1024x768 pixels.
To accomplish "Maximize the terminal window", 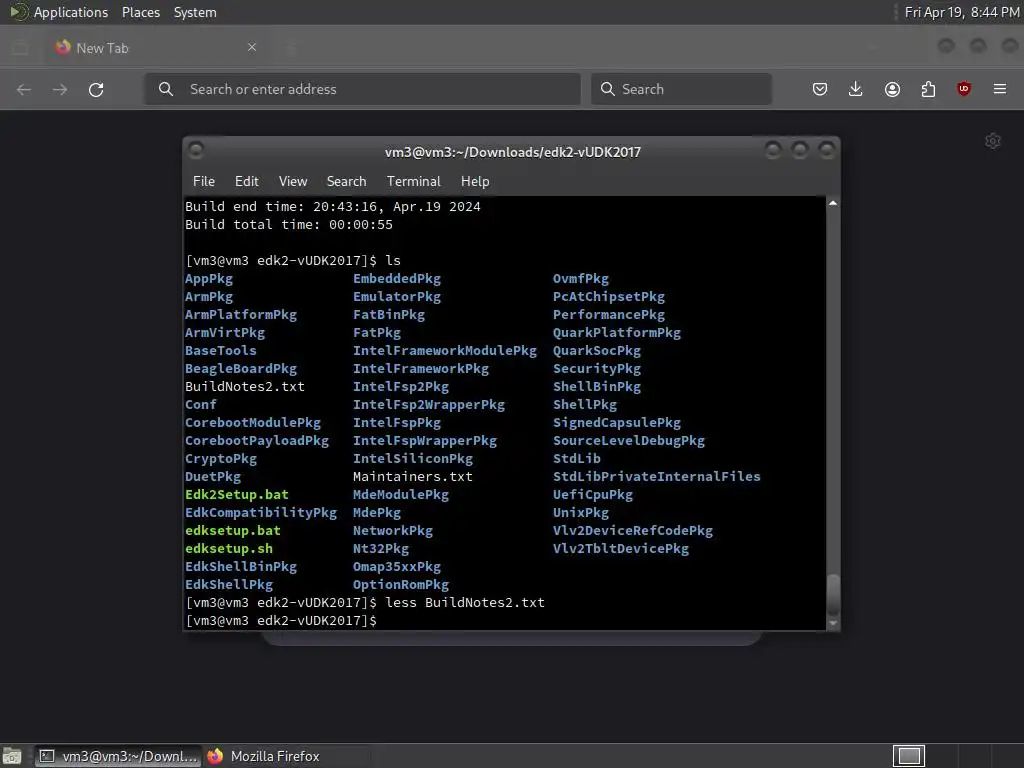I will (799, 151).
